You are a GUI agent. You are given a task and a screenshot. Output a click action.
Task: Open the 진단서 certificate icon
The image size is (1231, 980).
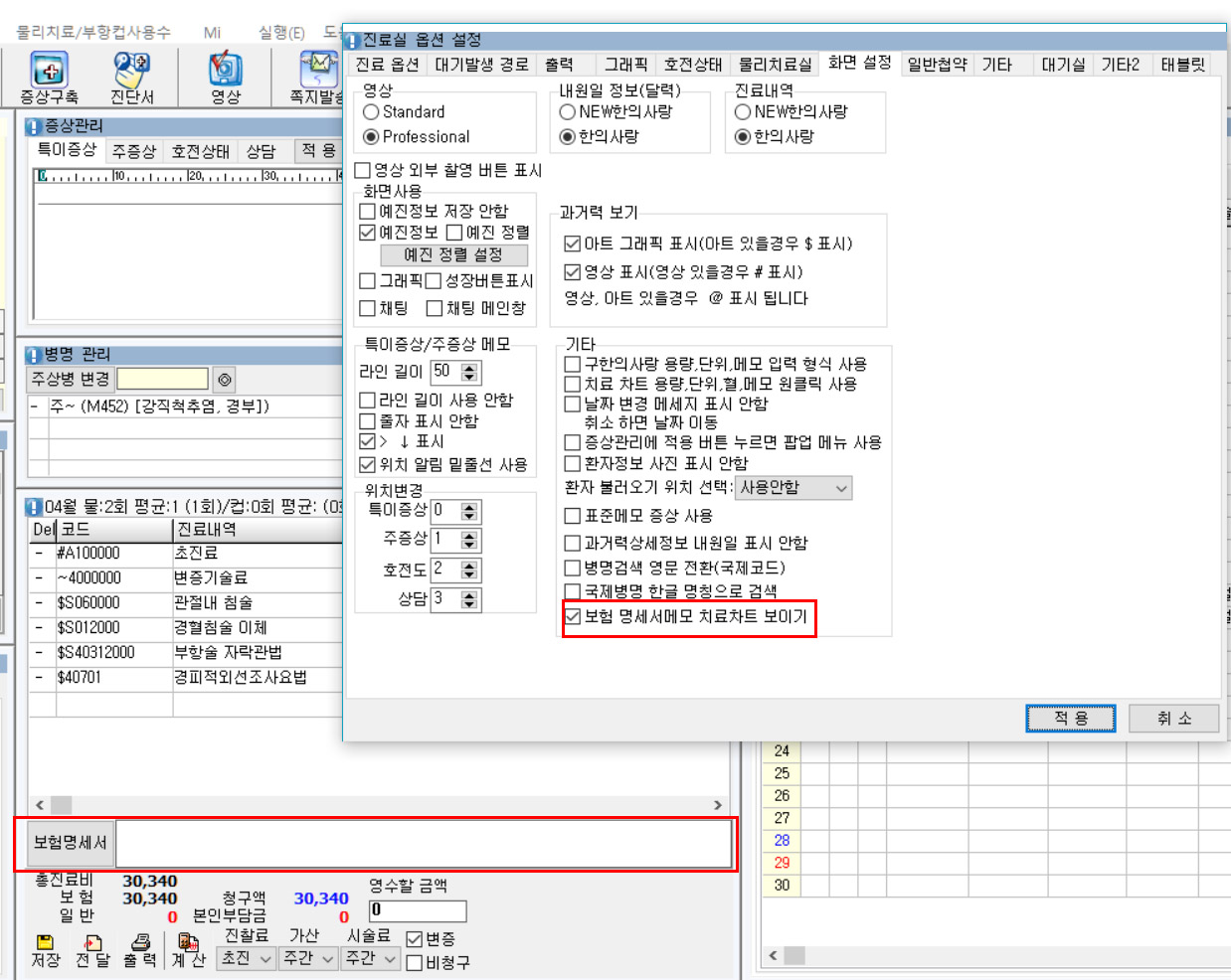tap(131, 72)
